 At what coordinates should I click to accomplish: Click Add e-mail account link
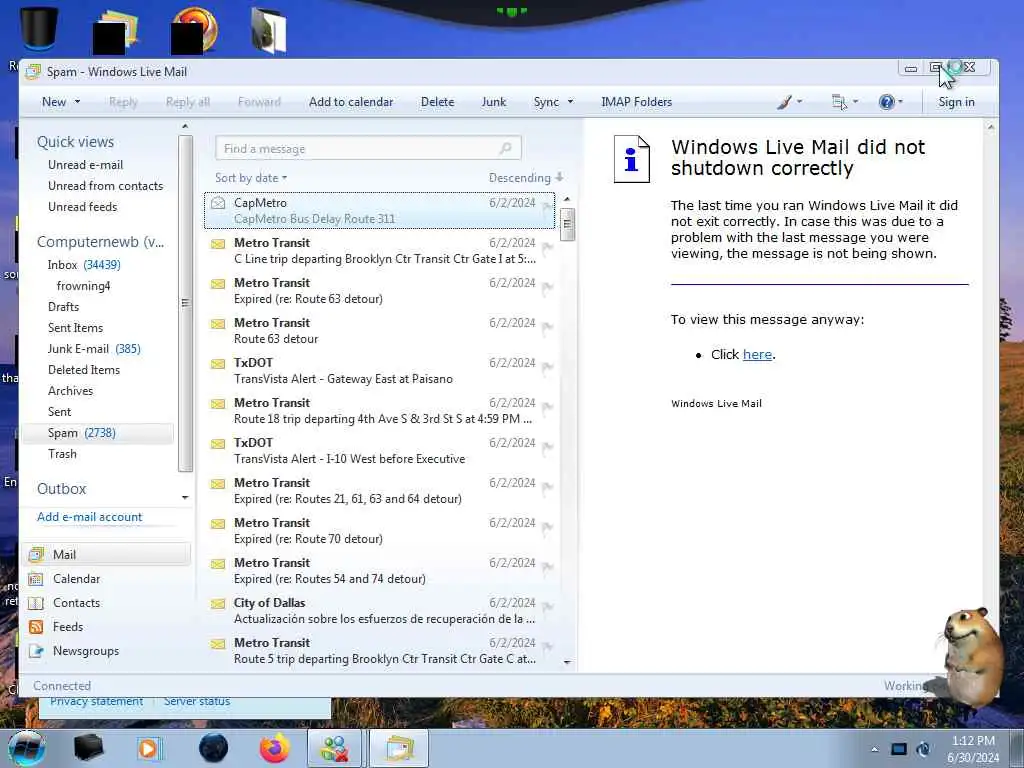point(89,517)
